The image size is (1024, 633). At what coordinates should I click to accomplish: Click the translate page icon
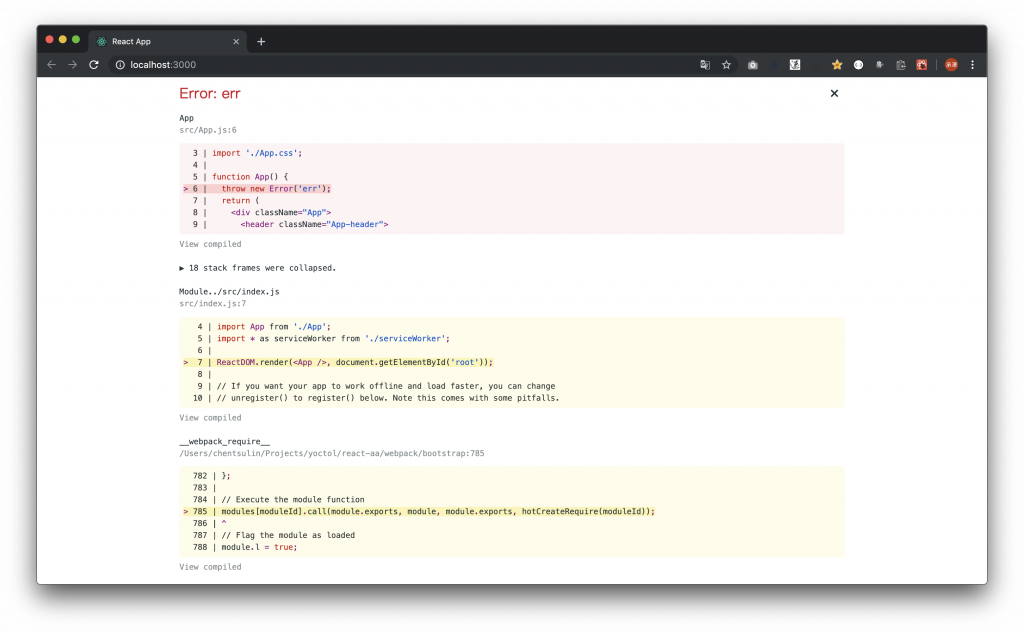tap(705, 65)
